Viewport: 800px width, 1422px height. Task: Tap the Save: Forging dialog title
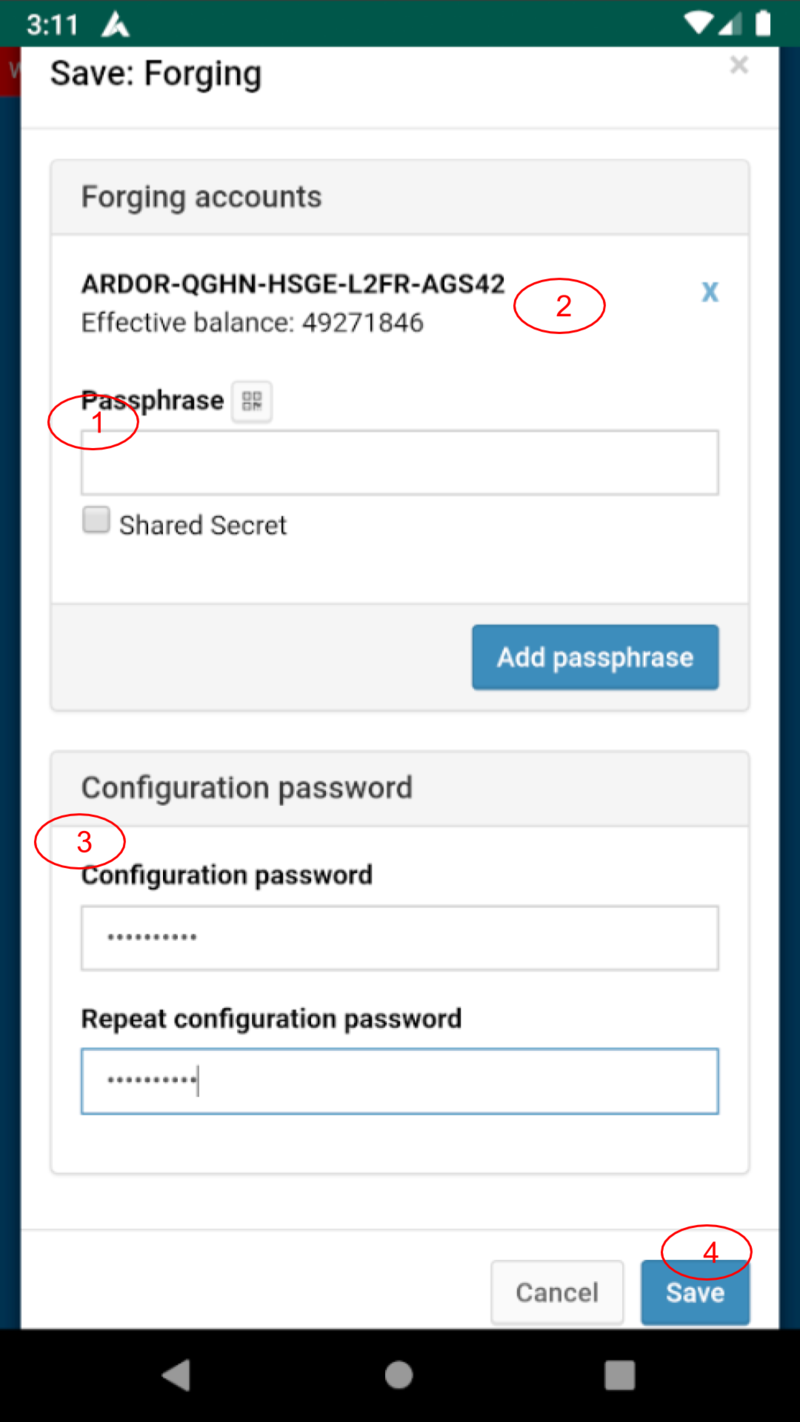point(155,72)
